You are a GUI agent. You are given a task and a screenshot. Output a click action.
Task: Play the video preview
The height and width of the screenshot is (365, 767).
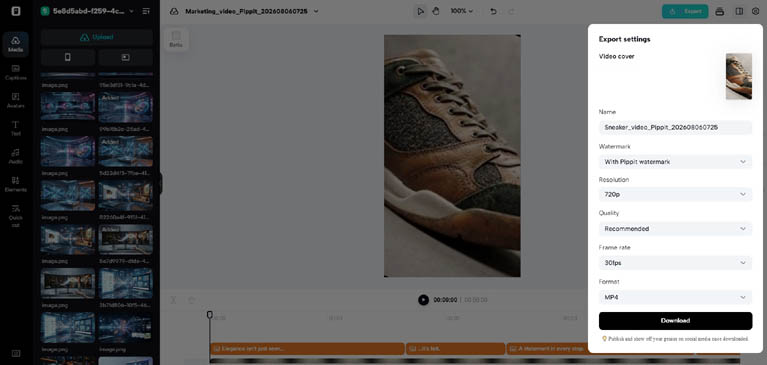[x=423, y=300]
